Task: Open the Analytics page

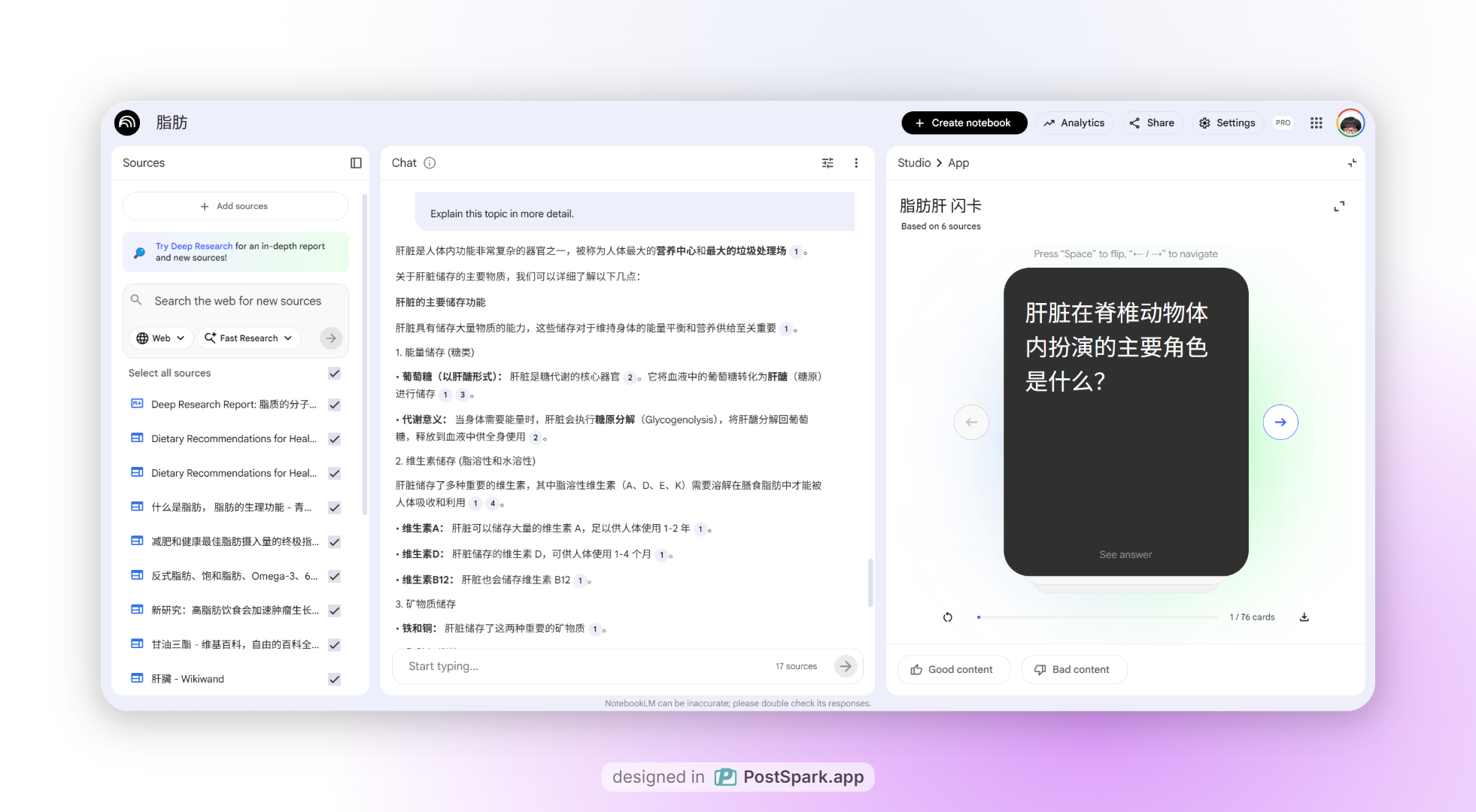Action: click(x=1074, y=123)
